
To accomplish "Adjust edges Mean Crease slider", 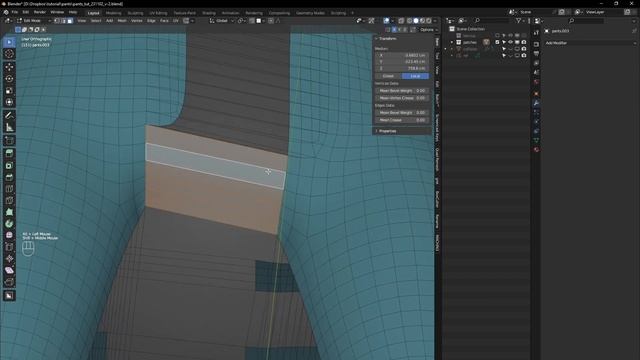I will tap(402, 120).
